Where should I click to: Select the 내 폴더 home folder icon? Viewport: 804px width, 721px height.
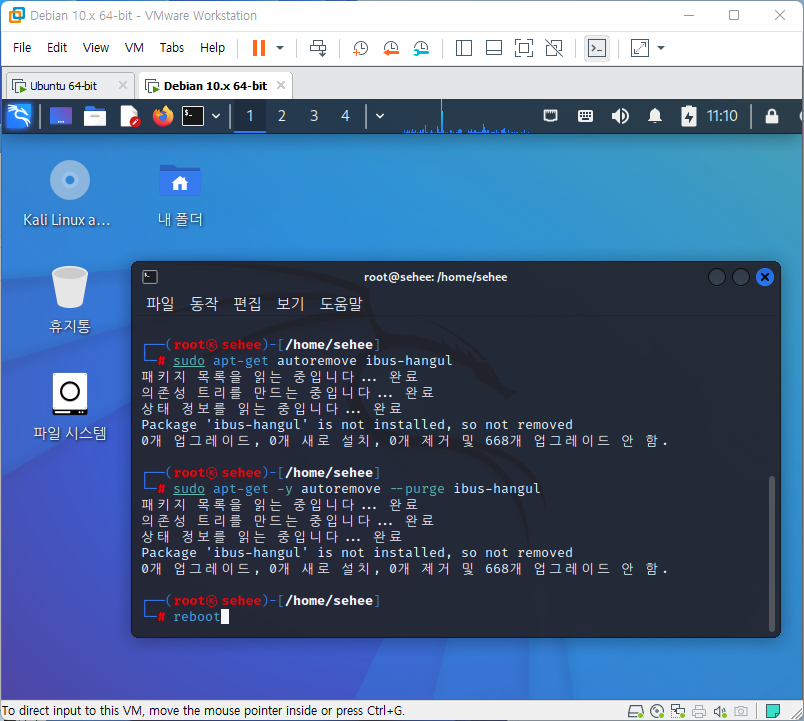[180, 194]
